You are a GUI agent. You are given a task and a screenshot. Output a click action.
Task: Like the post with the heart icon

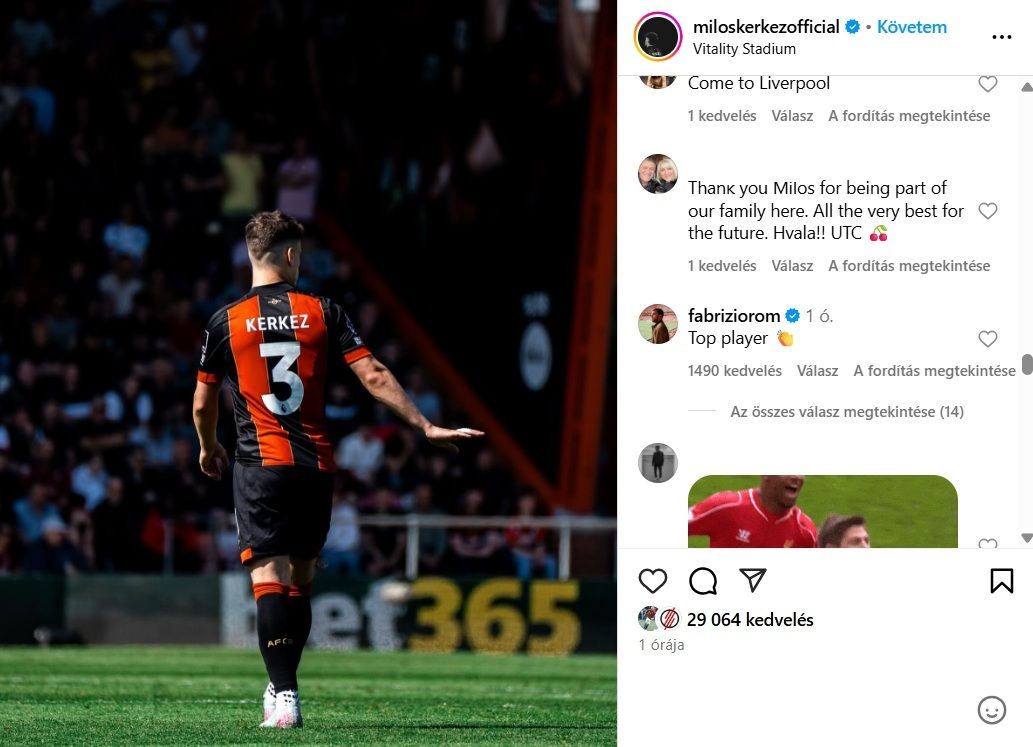(653, 581)
